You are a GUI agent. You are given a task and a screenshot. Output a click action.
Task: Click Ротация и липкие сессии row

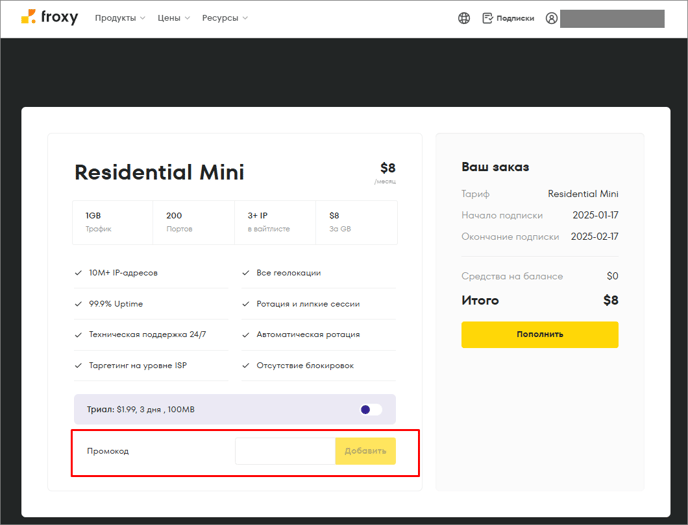click(x=319, y=304)
